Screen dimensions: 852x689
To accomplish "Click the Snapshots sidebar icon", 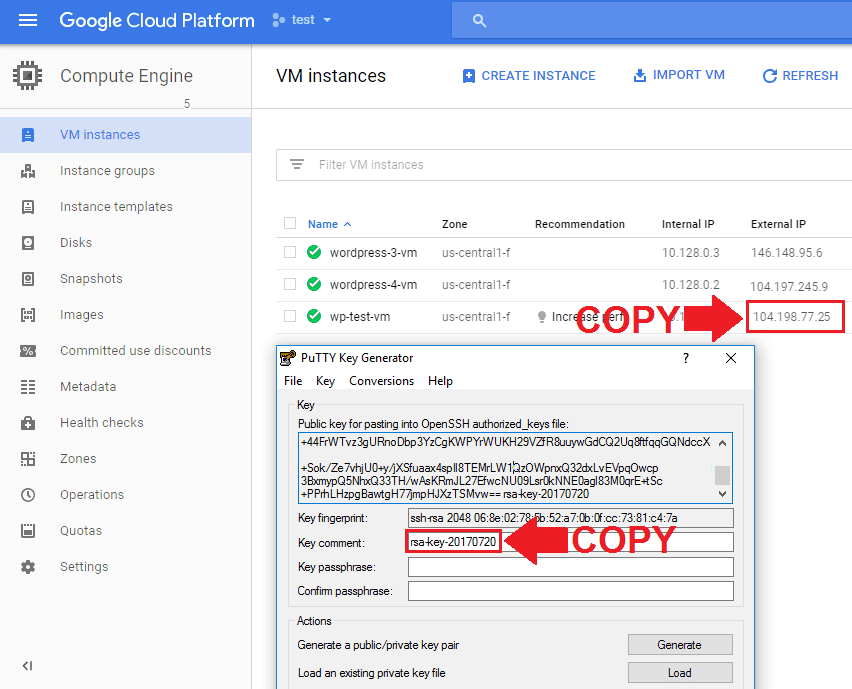I will (28, 279).
